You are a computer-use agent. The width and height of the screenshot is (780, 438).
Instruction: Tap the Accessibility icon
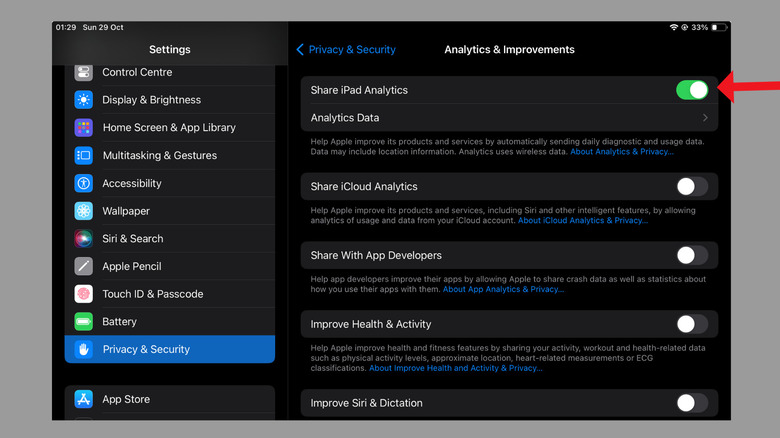84,183
